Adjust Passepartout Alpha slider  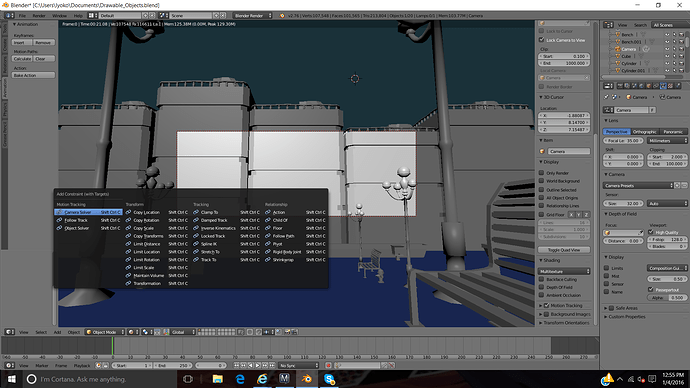(x=667, y=297)
